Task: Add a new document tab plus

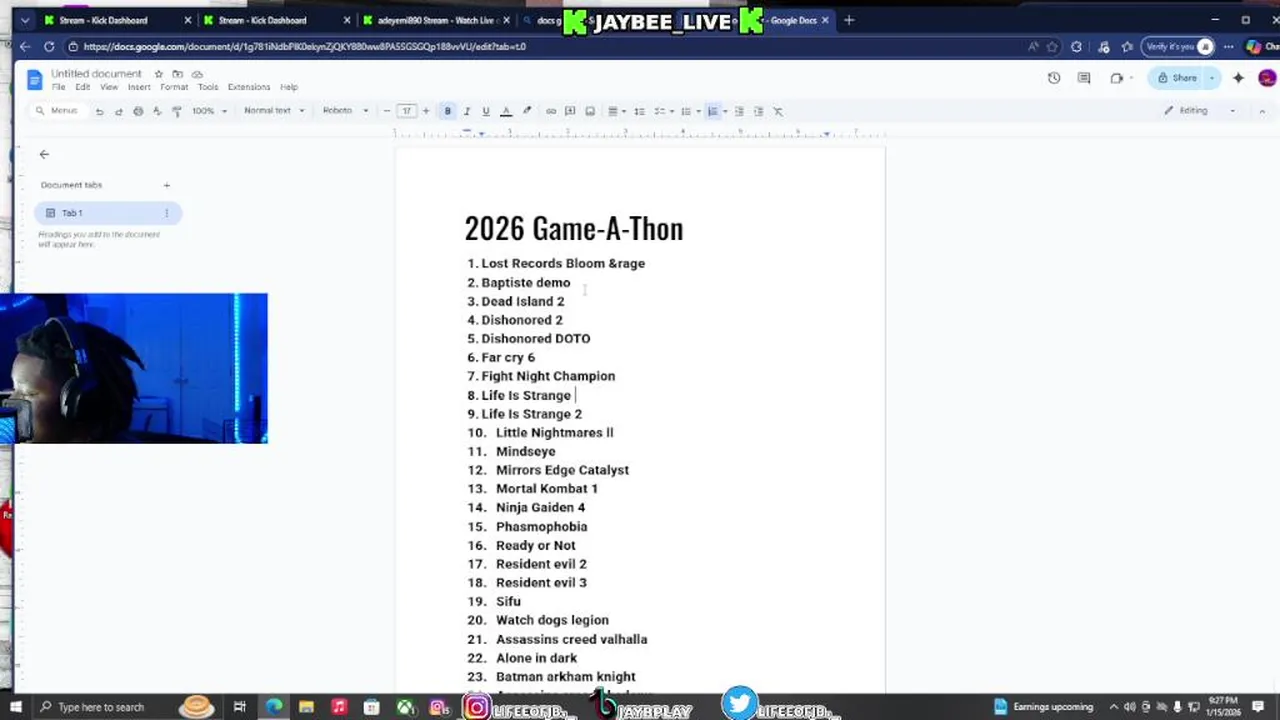Action: 167,185
